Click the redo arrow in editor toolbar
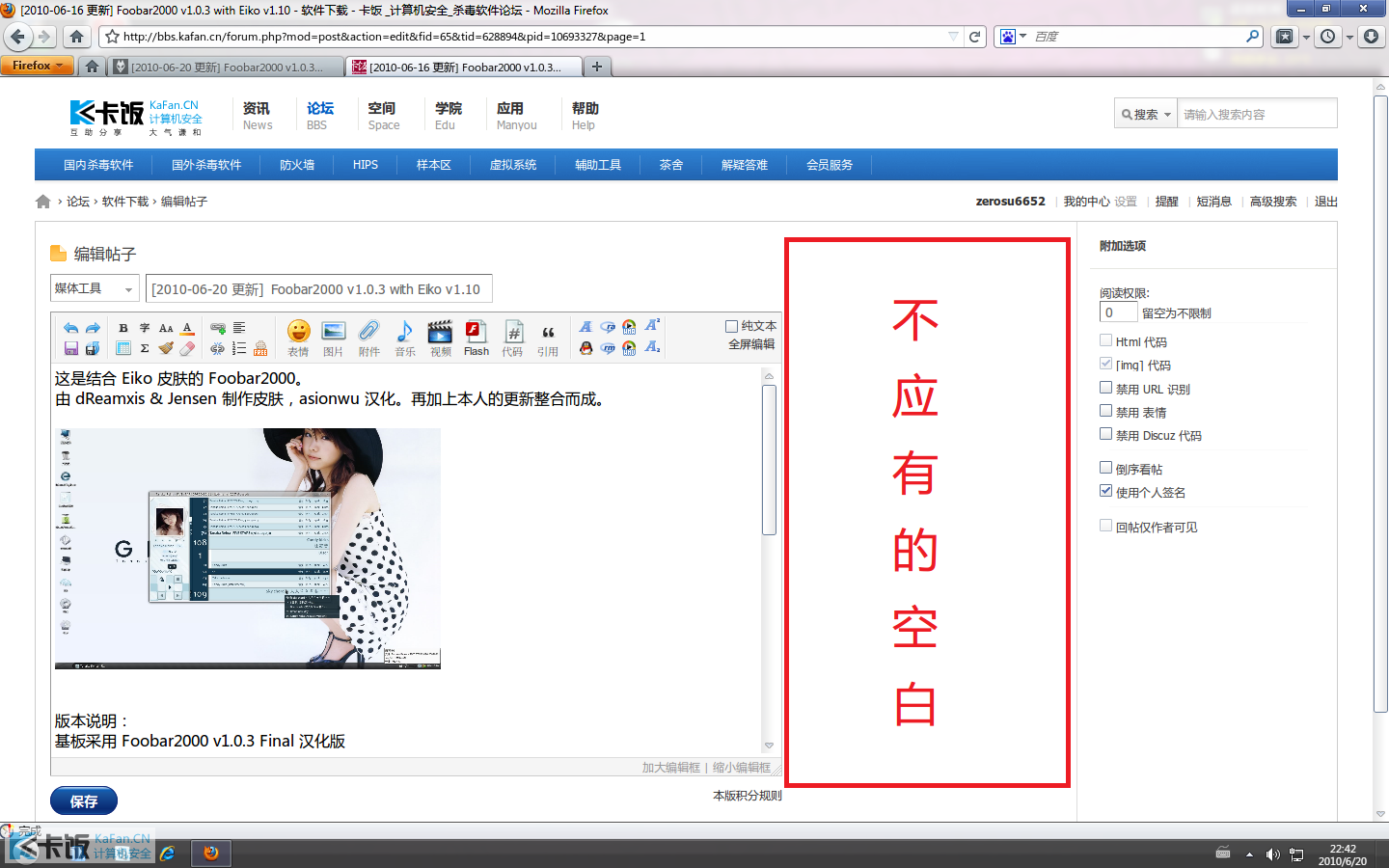1389x868 pixels. click(x=93, y=328)
